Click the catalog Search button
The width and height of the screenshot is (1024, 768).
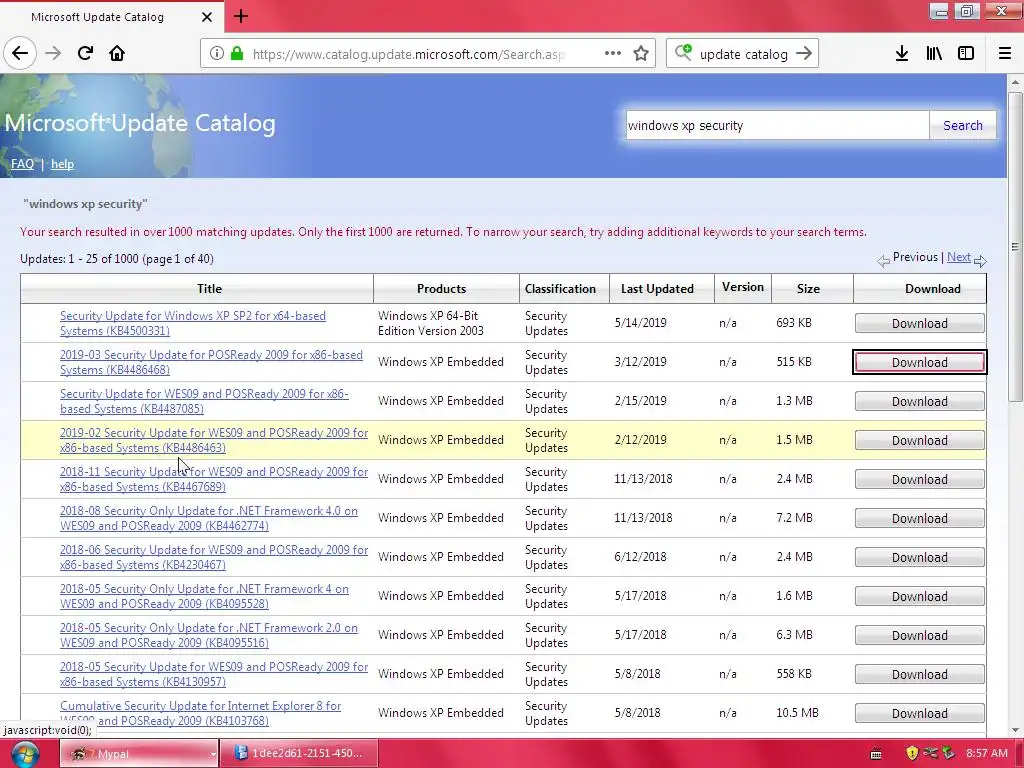[963, 125]
